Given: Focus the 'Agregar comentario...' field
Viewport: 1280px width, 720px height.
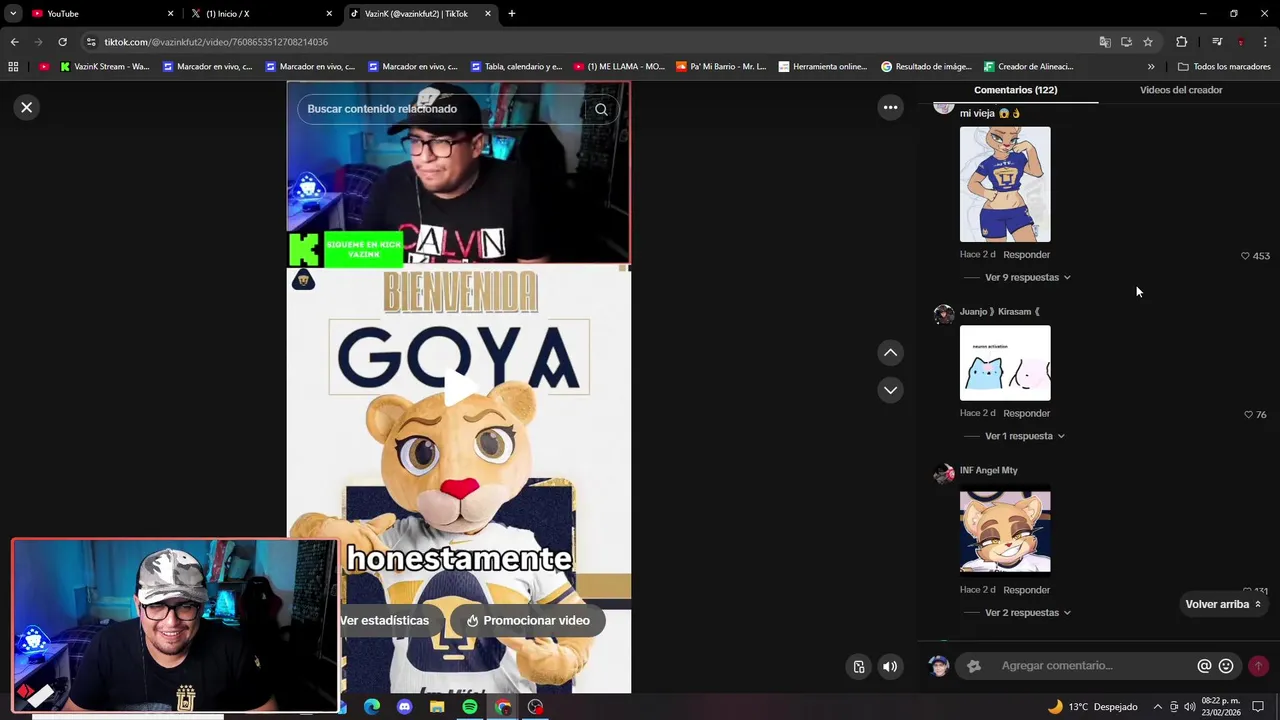Looking at the screenshot, I should [x=1095, y=666].
